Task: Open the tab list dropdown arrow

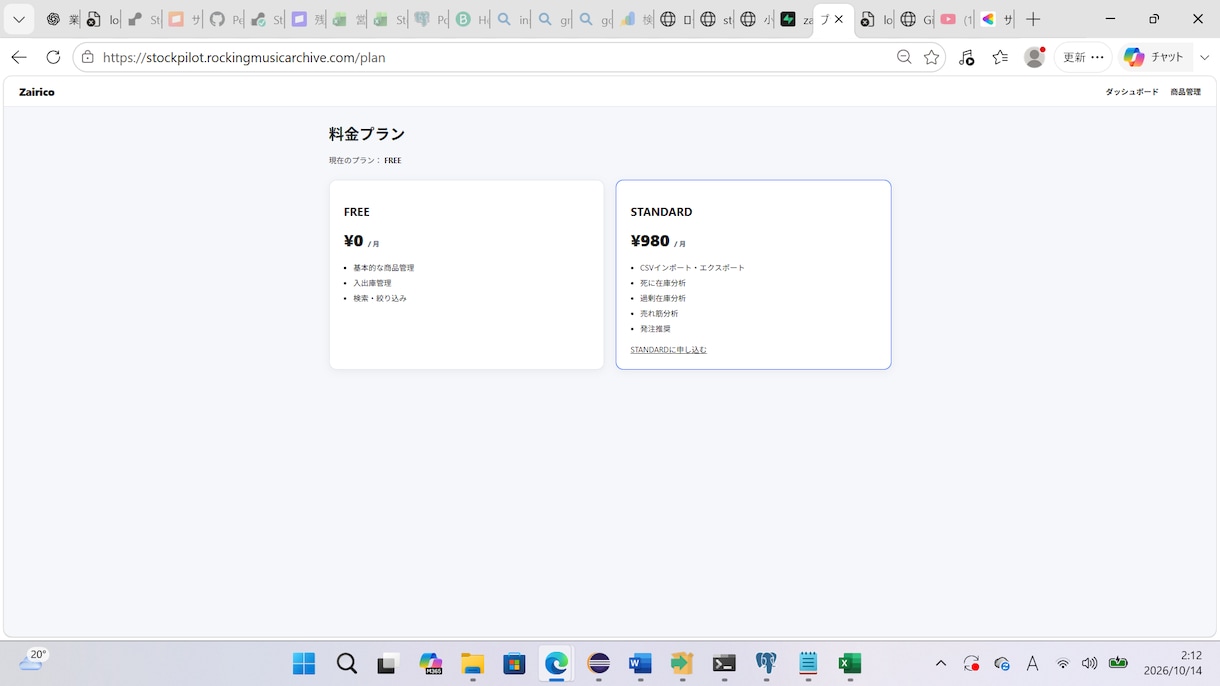Action: 18,19
